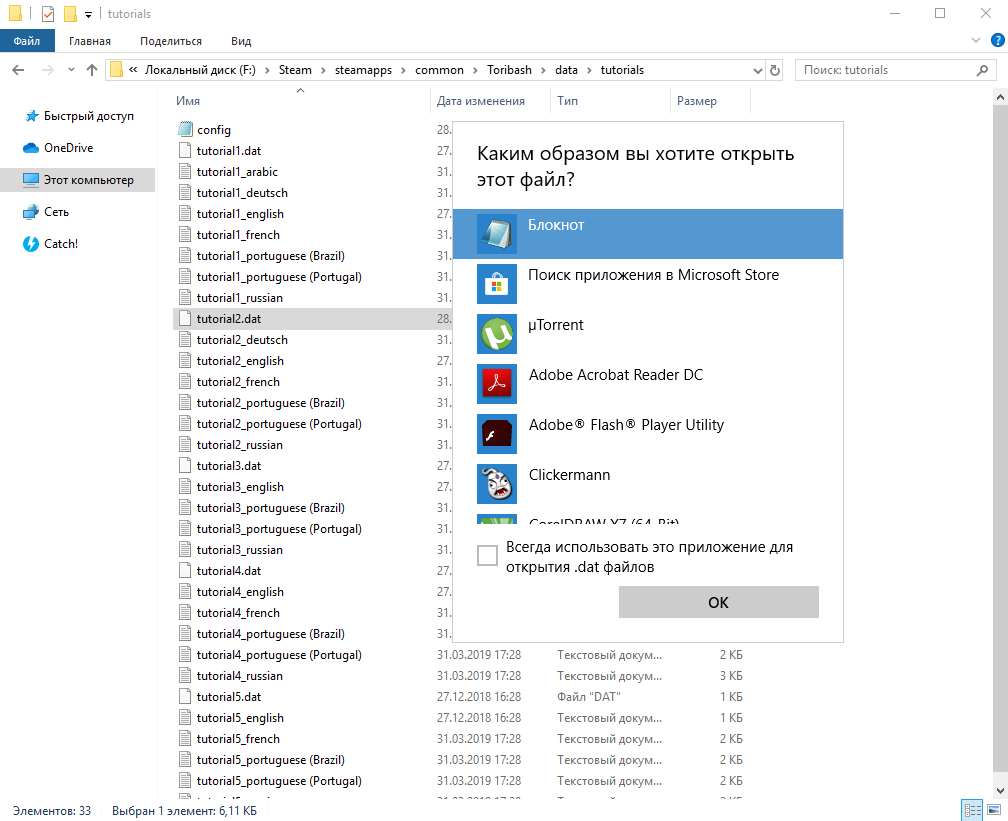Refresh the tutorials folder view

coord(775,70)
